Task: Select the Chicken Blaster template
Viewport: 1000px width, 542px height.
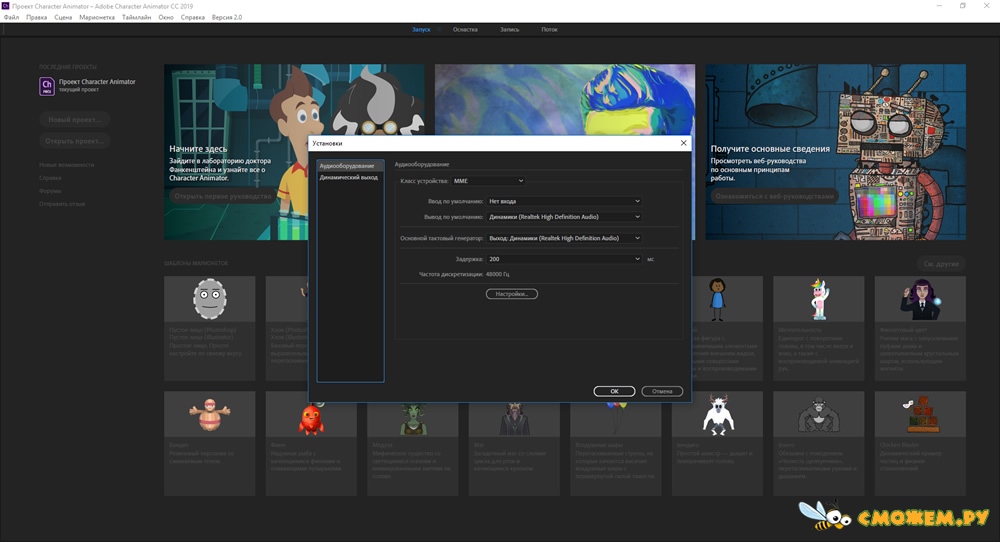Action: (x=920, y=444)
